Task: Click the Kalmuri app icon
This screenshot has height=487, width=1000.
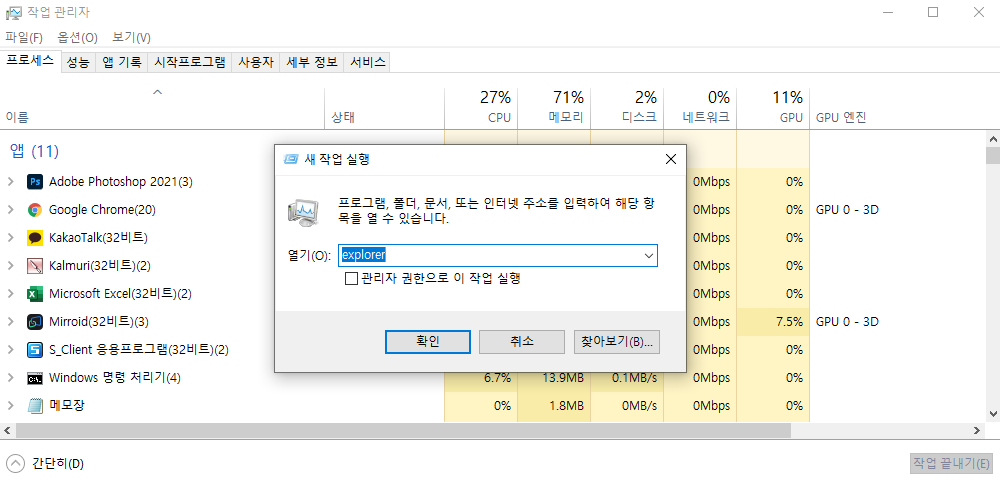Action: (x=34, y=265)
